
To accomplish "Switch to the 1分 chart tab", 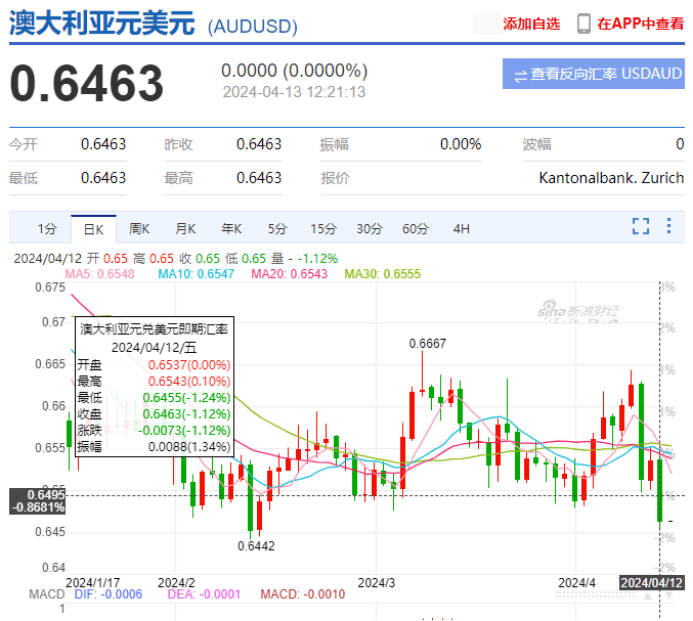I will click(47, 228).
